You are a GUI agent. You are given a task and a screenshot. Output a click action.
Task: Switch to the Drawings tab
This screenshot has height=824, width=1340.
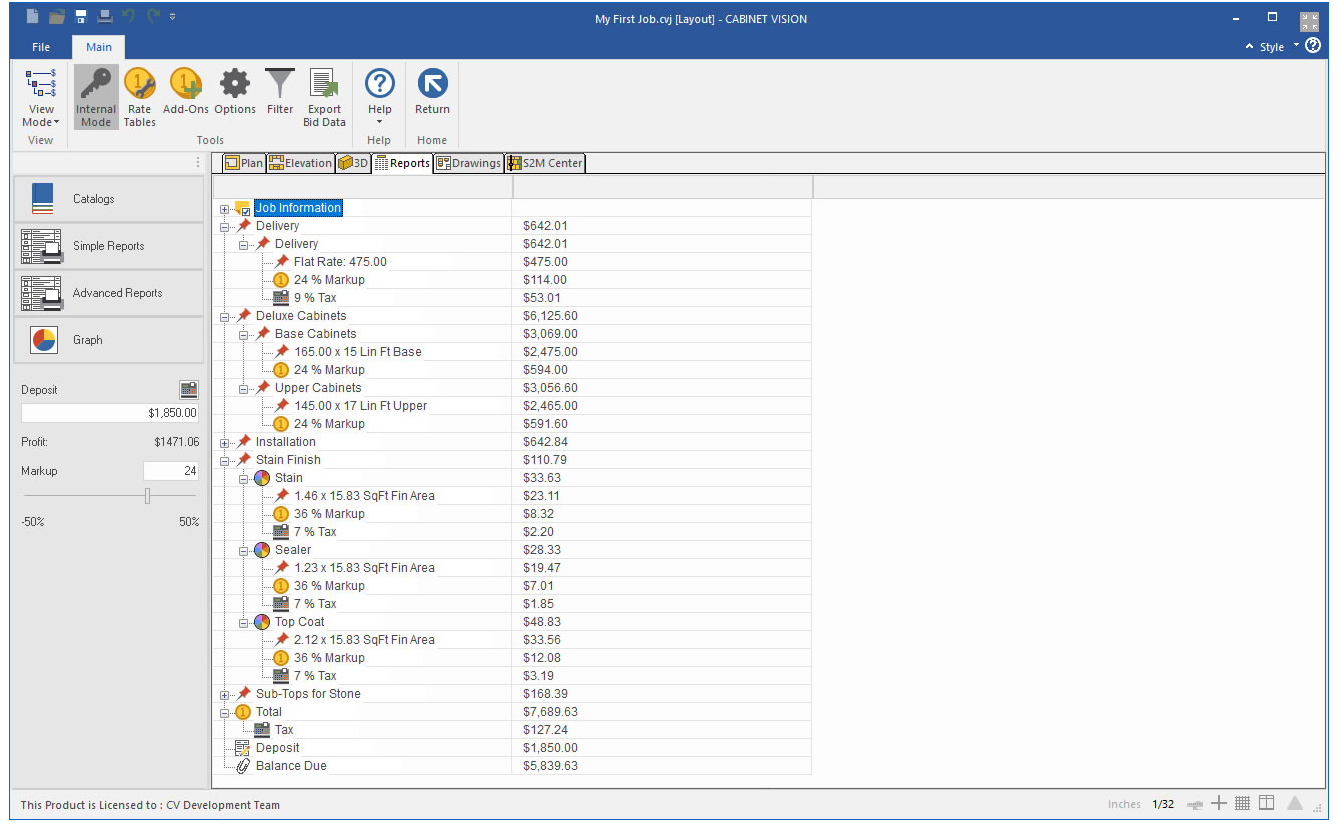469,163
